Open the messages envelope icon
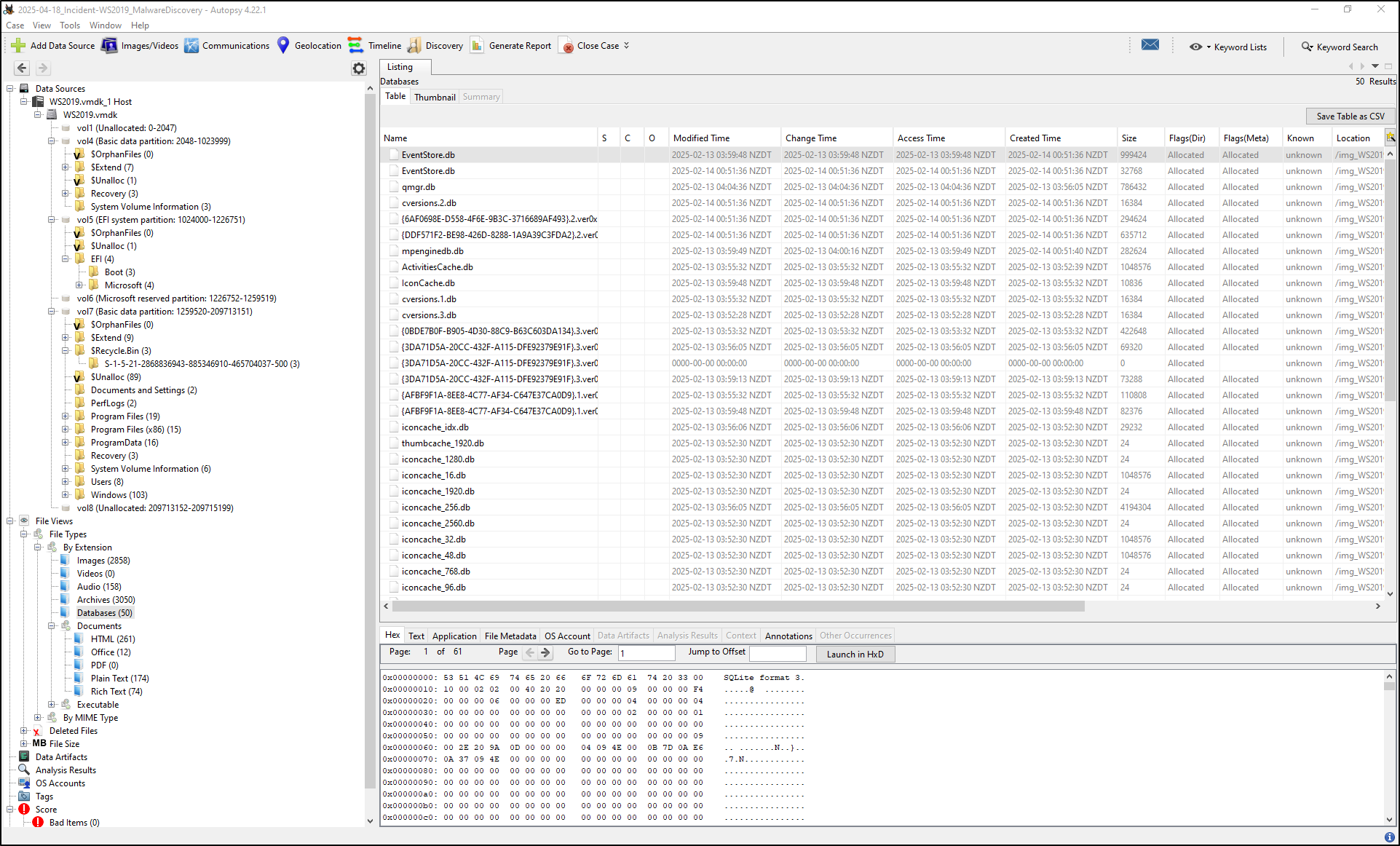Image resolution: width=1400 pixels, height=846 pixels. tap(1150, 45)
